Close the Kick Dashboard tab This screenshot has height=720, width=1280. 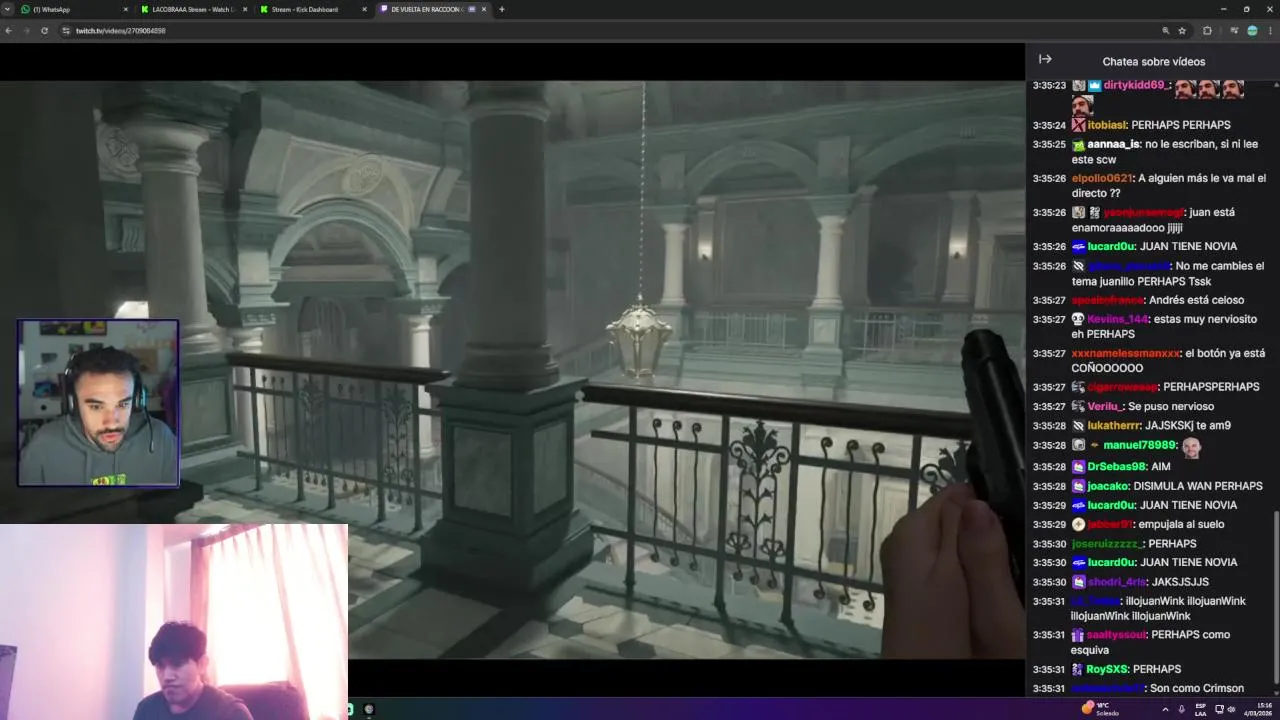364,9
